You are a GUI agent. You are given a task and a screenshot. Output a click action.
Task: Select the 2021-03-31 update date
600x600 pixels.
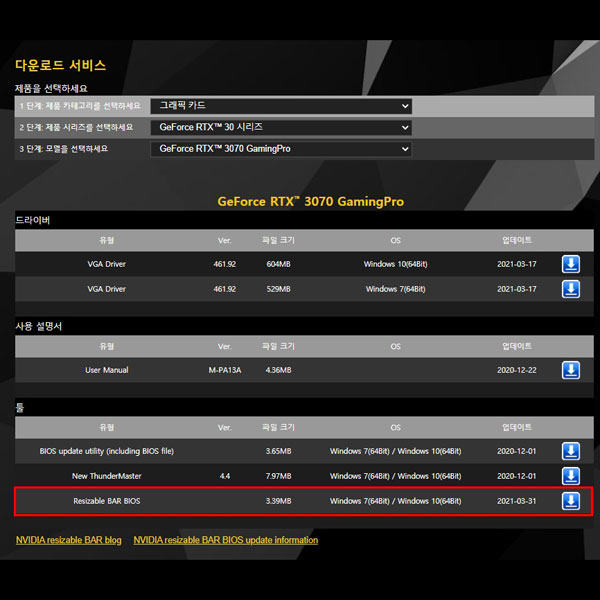click(517, 501)
